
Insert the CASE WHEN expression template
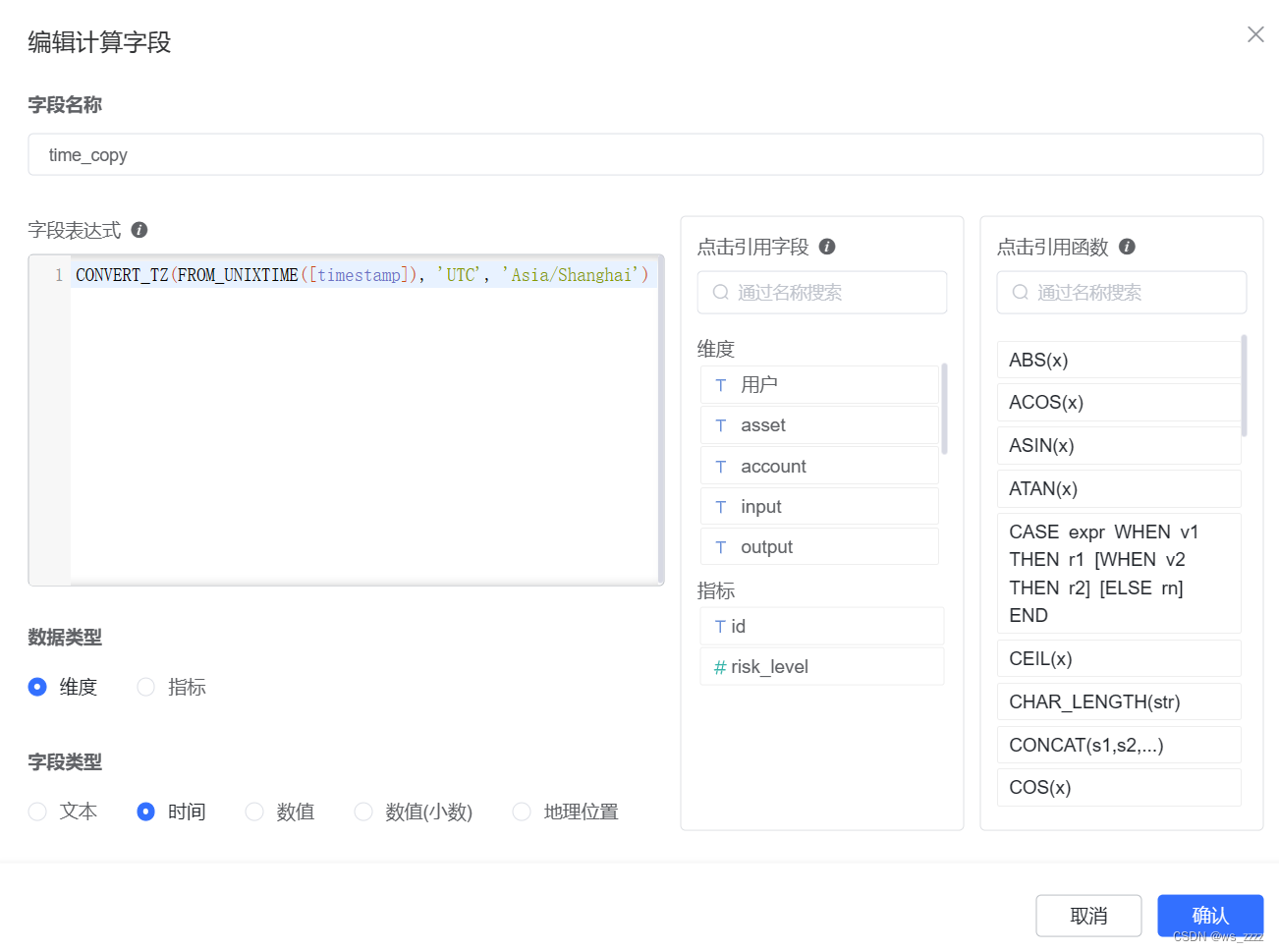(1119, 574)
